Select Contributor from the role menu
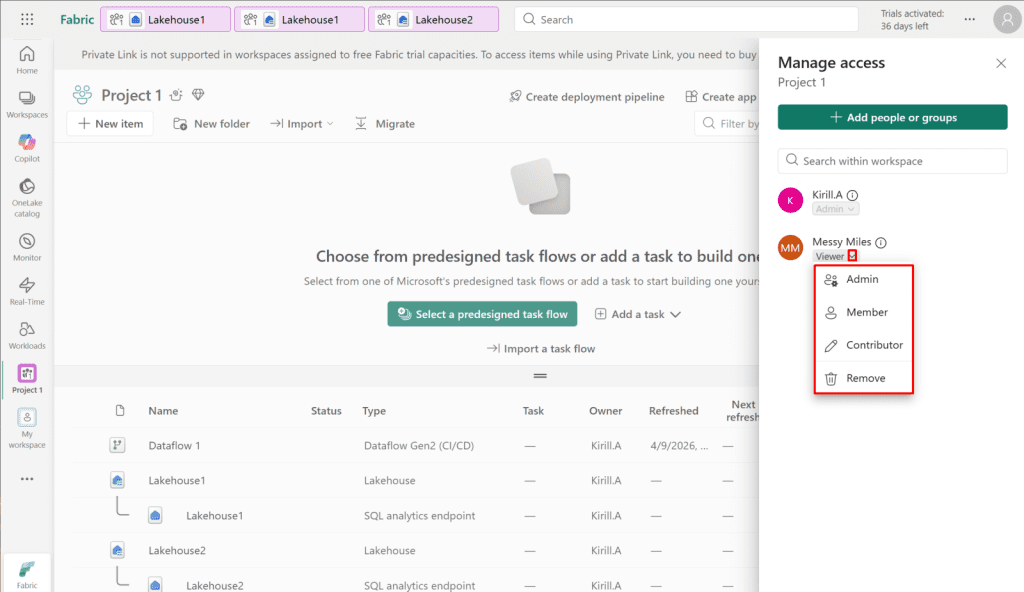Viewport: 1024px width, 592px height. [x=874, y=345]
